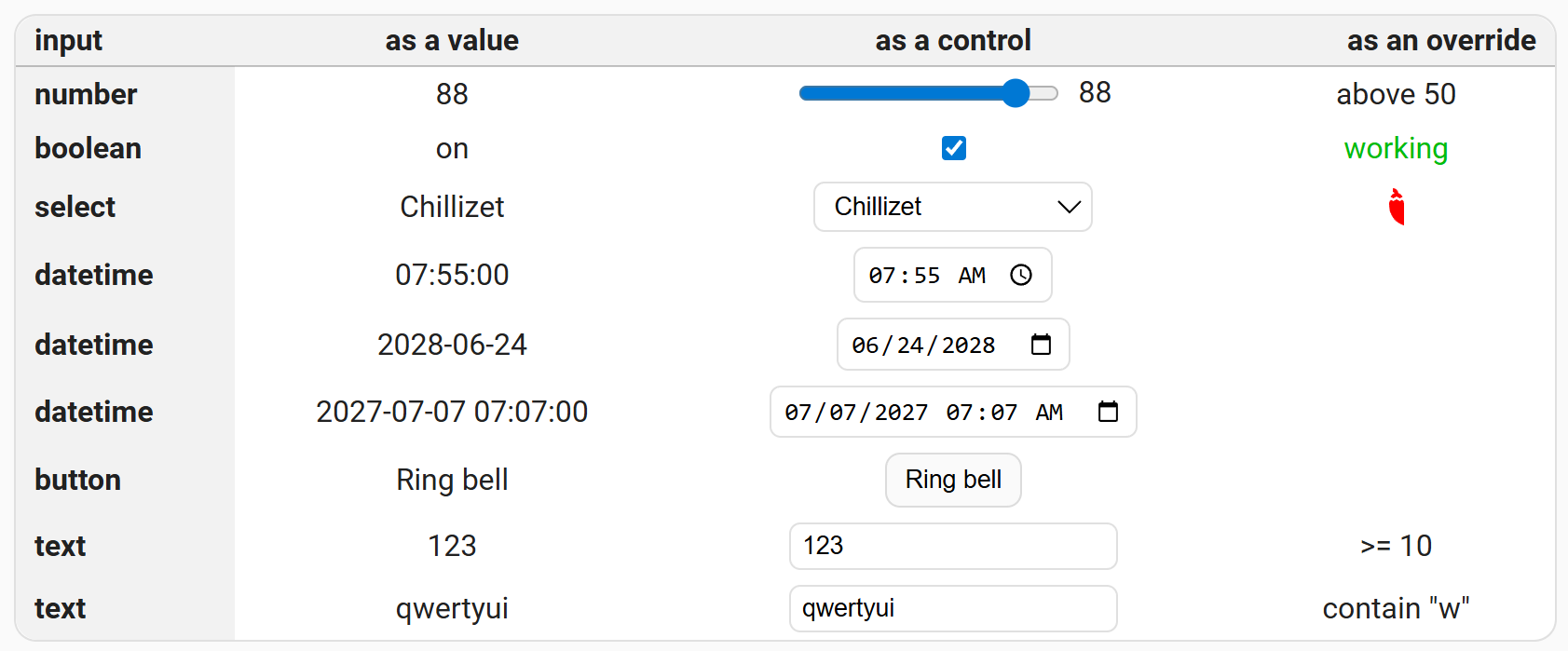1568x651 pixels.
Task: Open calendar picker for 07/07/2027 datetime
Action: [x=1108, y=412]
